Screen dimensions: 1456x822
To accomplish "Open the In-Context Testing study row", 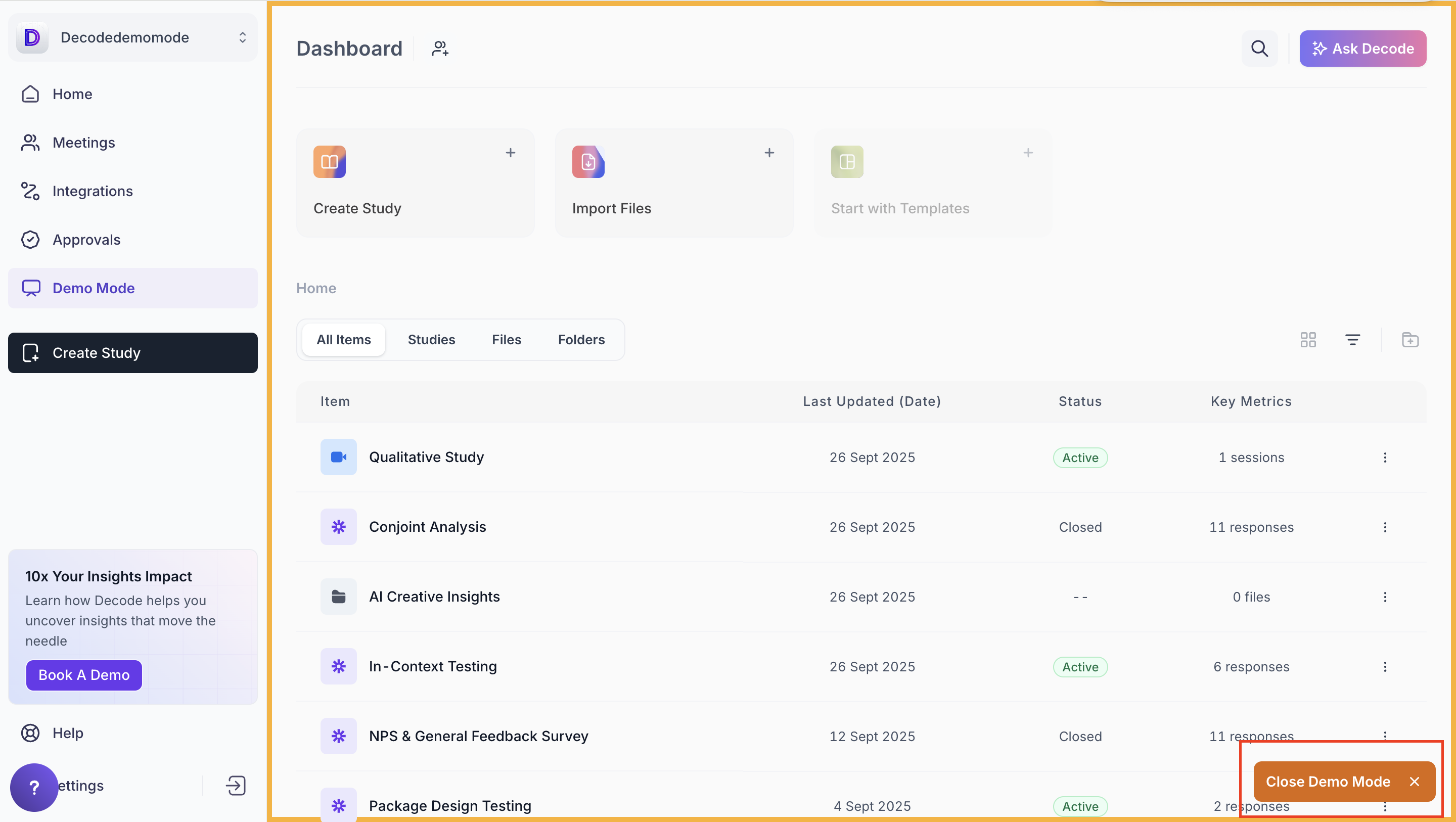I will click(432, 666).
